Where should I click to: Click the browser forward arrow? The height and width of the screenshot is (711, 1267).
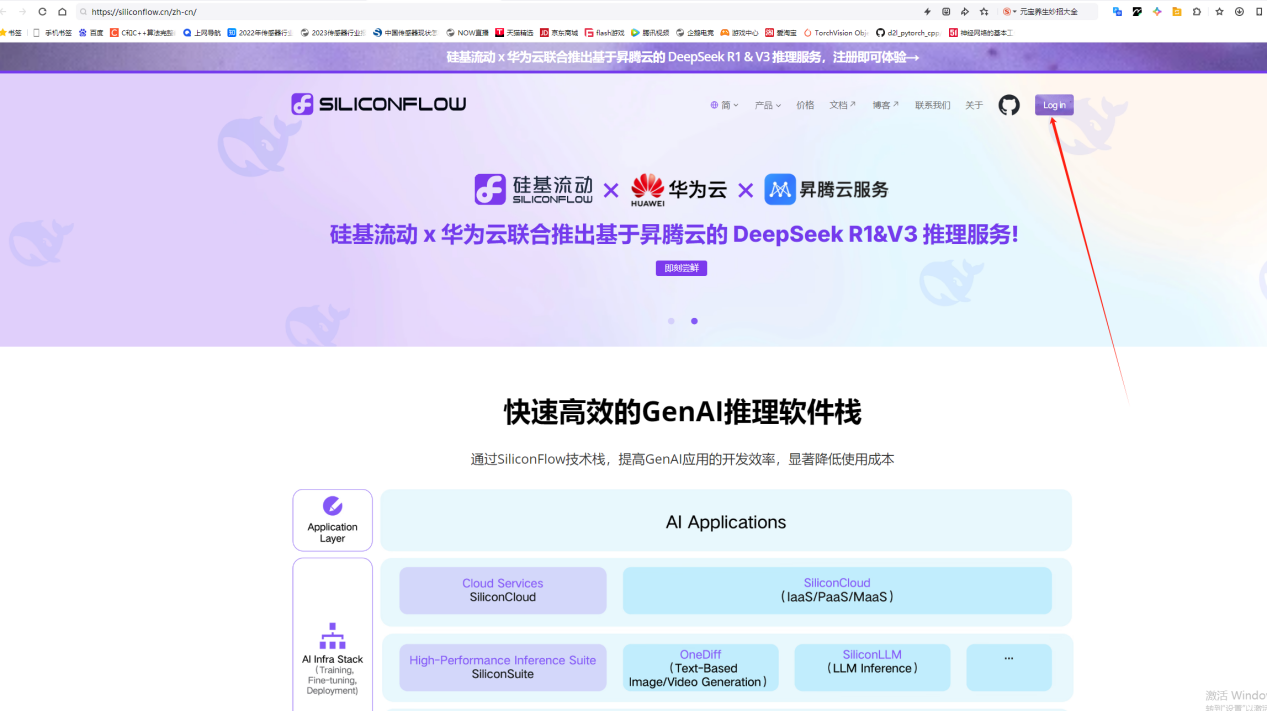pyautogui.click(x=22, y=11)
